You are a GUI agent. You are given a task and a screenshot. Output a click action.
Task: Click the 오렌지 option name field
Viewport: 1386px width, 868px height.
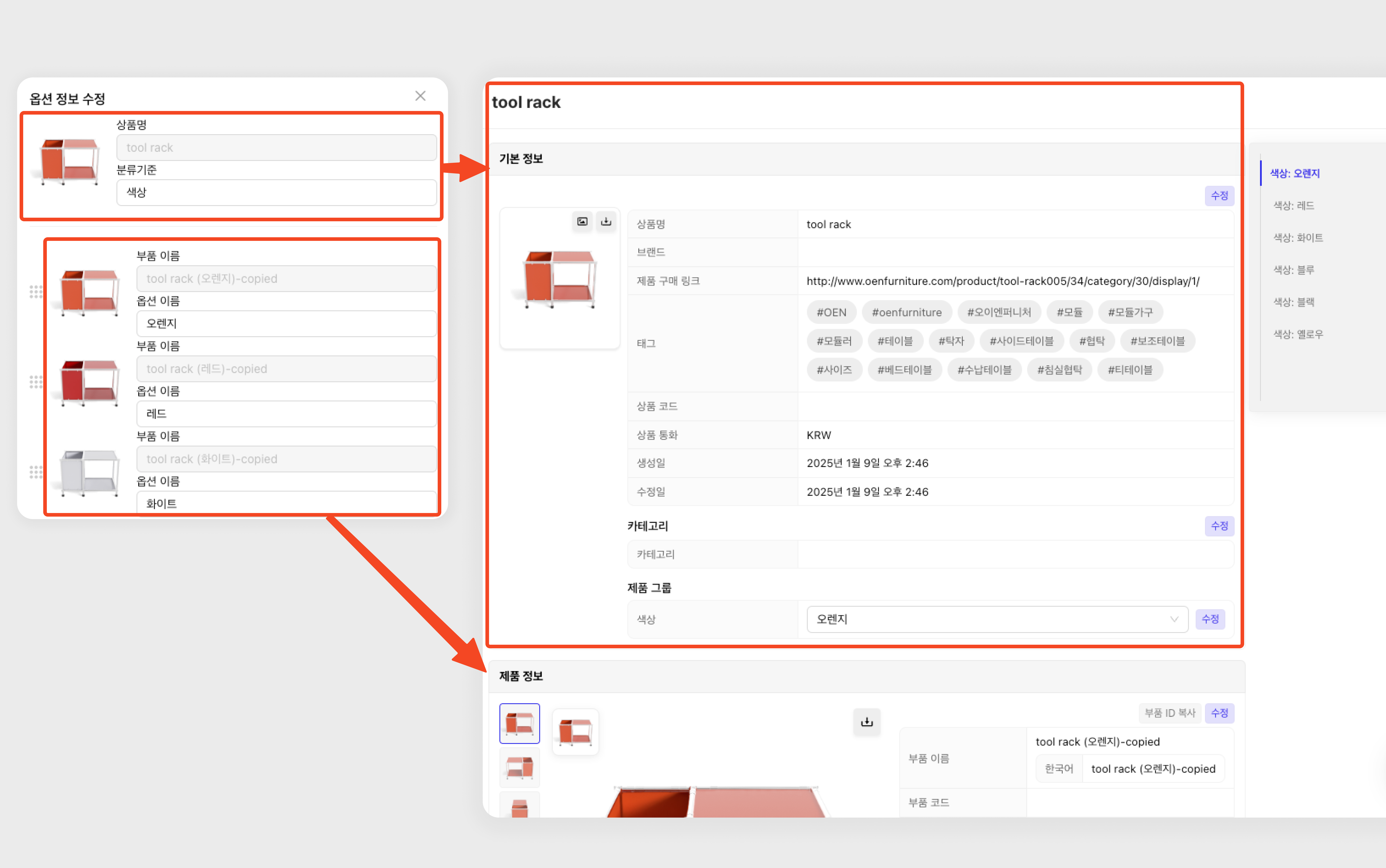(x=286, y=324)
